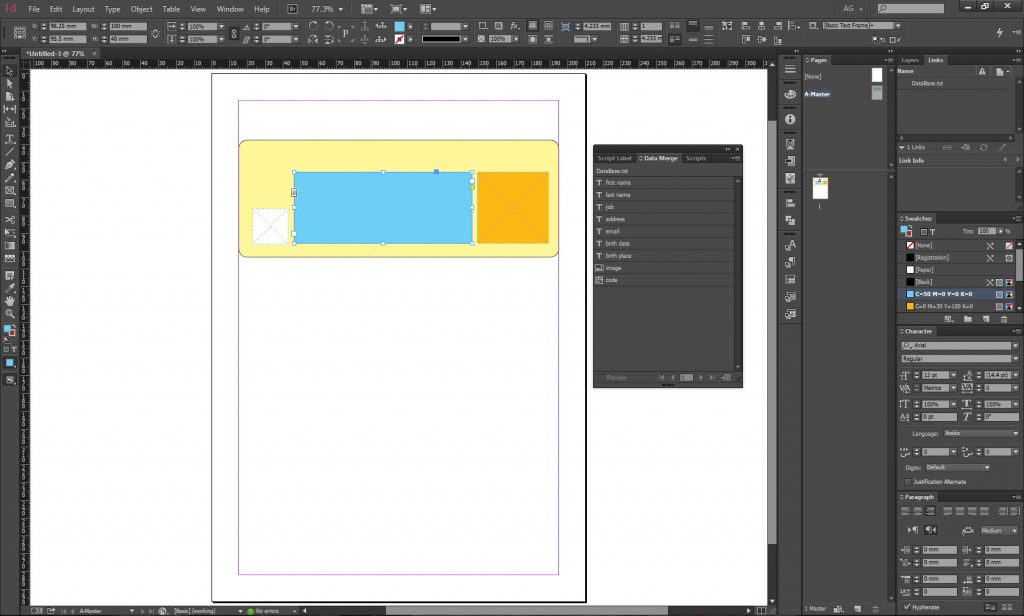Click the 'image' field in Data Merge
This screenshot has height=616, width=1024.
[x=612, y=268]
